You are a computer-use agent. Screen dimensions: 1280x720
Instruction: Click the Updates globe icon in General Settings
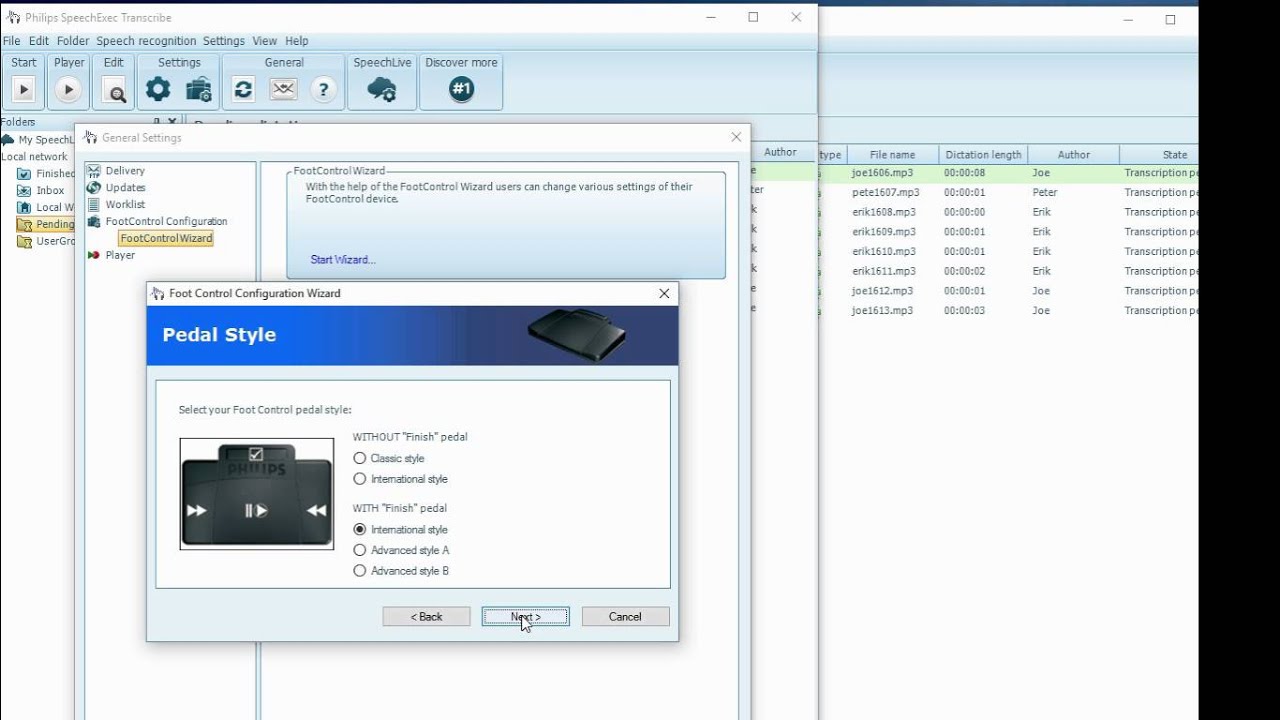click(94, 188)
